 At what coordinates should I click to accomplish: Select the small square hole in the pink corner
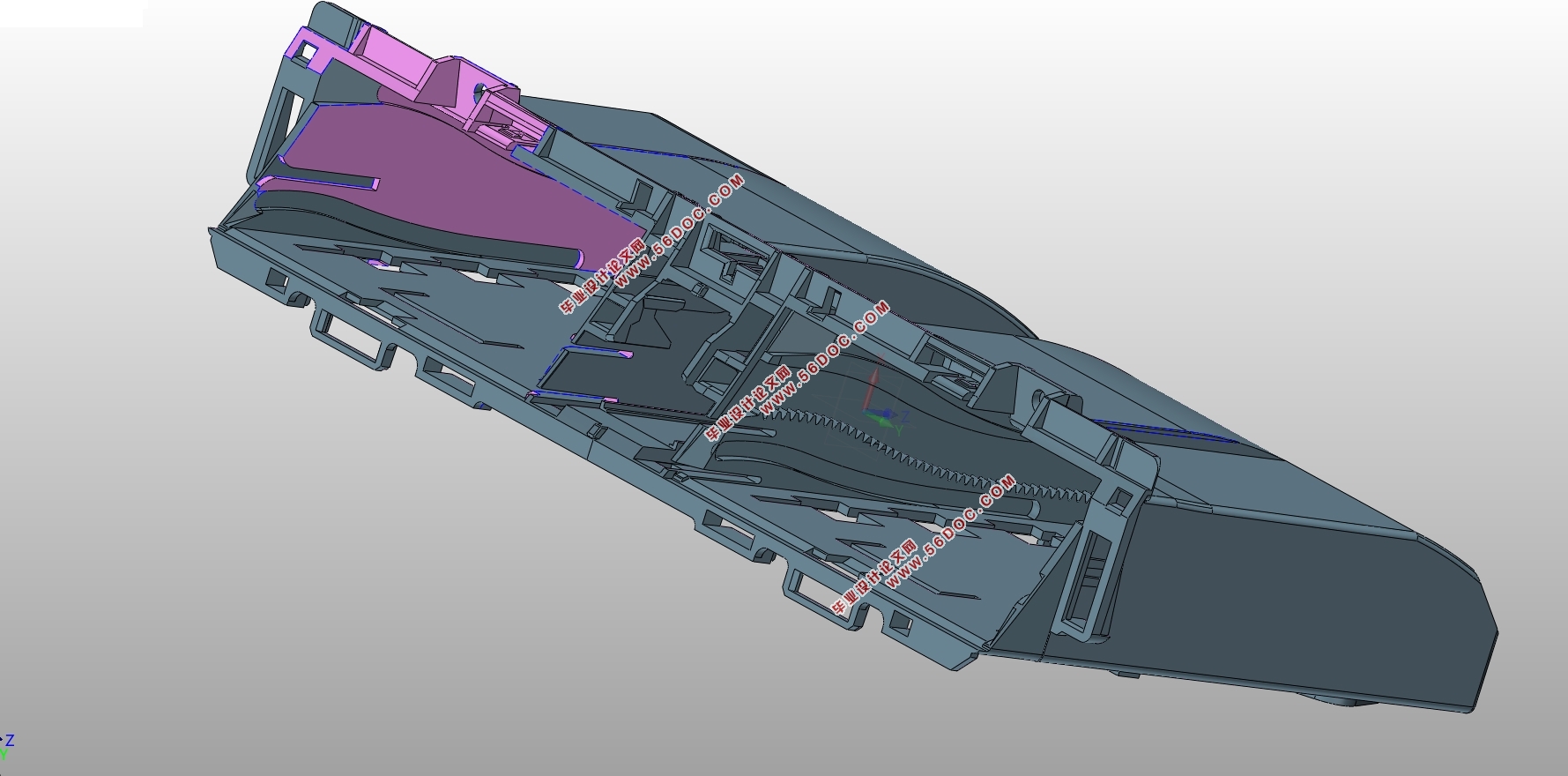click(308, 52)
